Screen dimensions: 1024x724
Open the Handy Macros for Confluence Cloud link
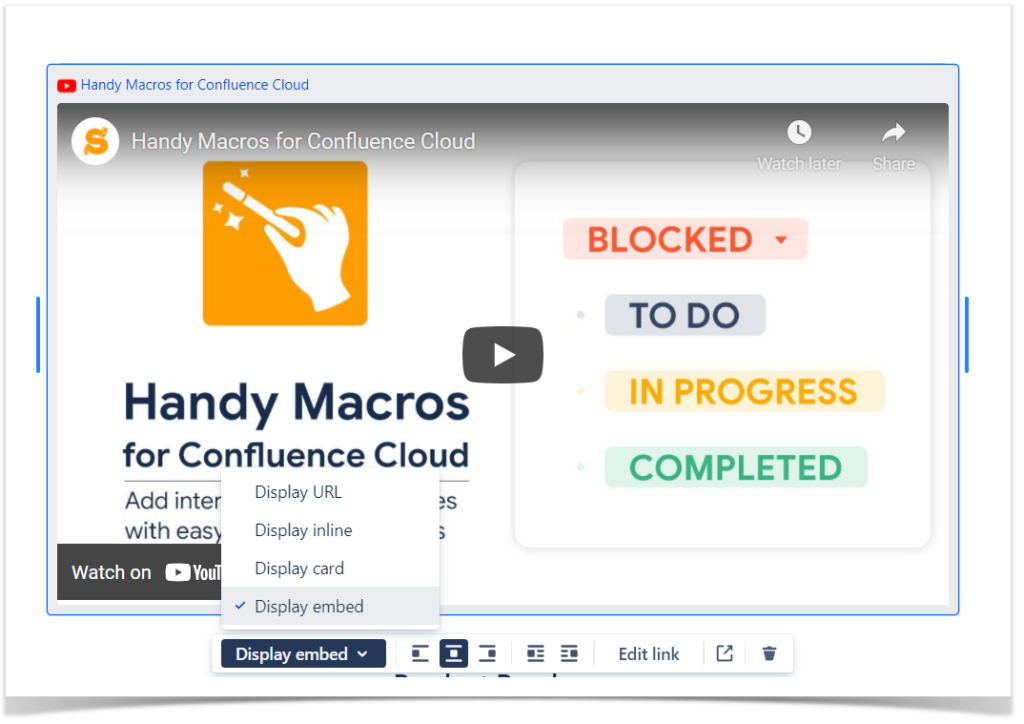195,85
